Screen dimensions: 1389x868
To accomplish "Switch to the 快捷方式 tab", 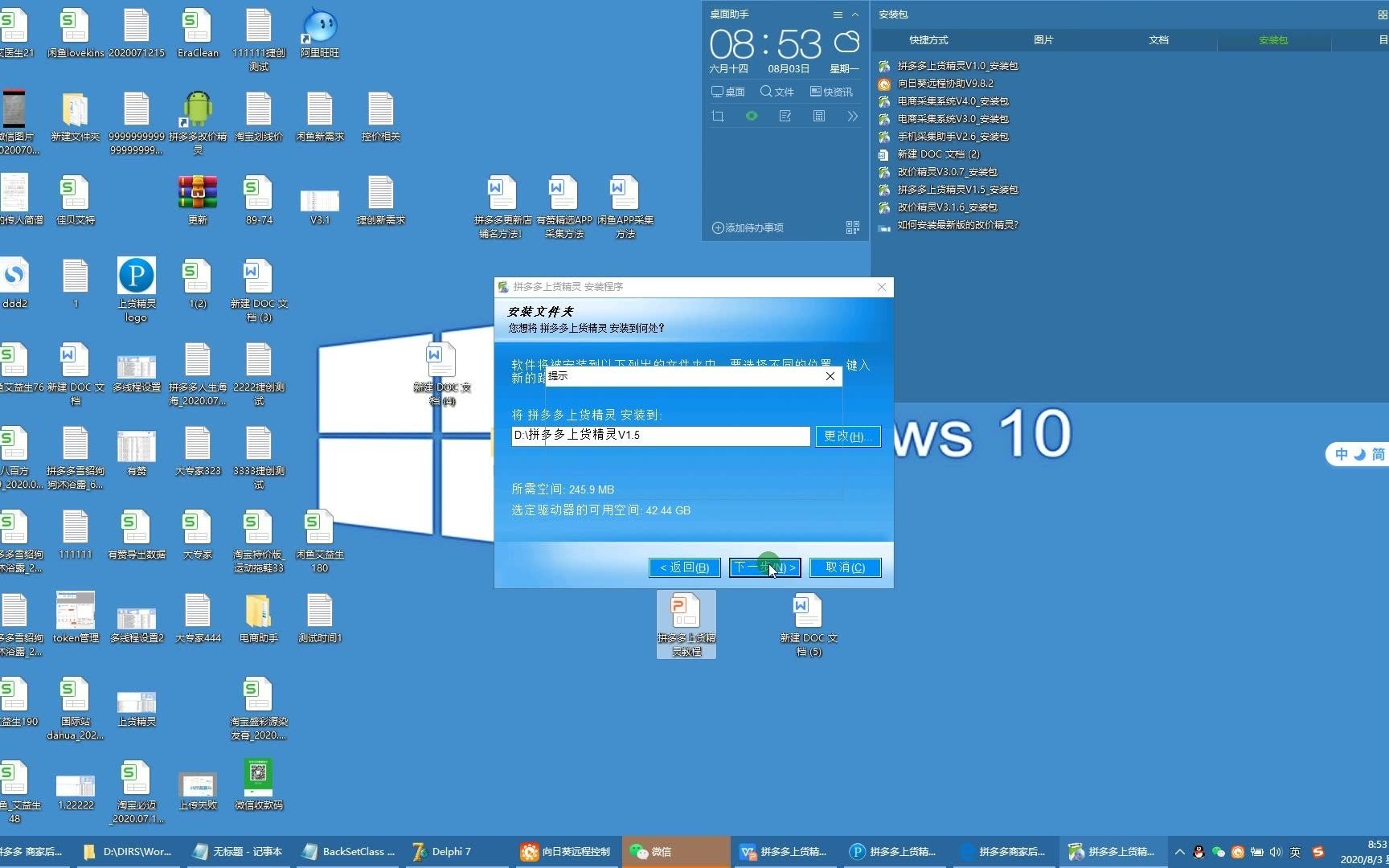I will coord(928,40).
